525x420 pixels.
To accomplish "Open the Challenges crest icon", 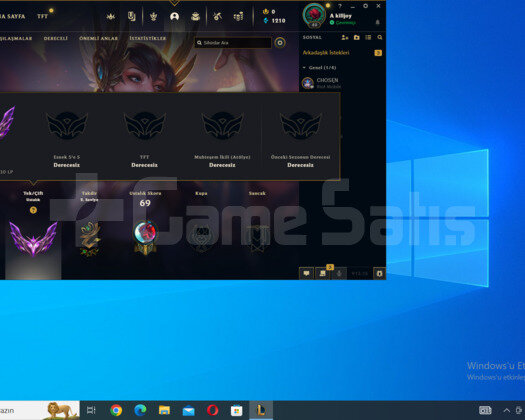I will click(154, 16).
